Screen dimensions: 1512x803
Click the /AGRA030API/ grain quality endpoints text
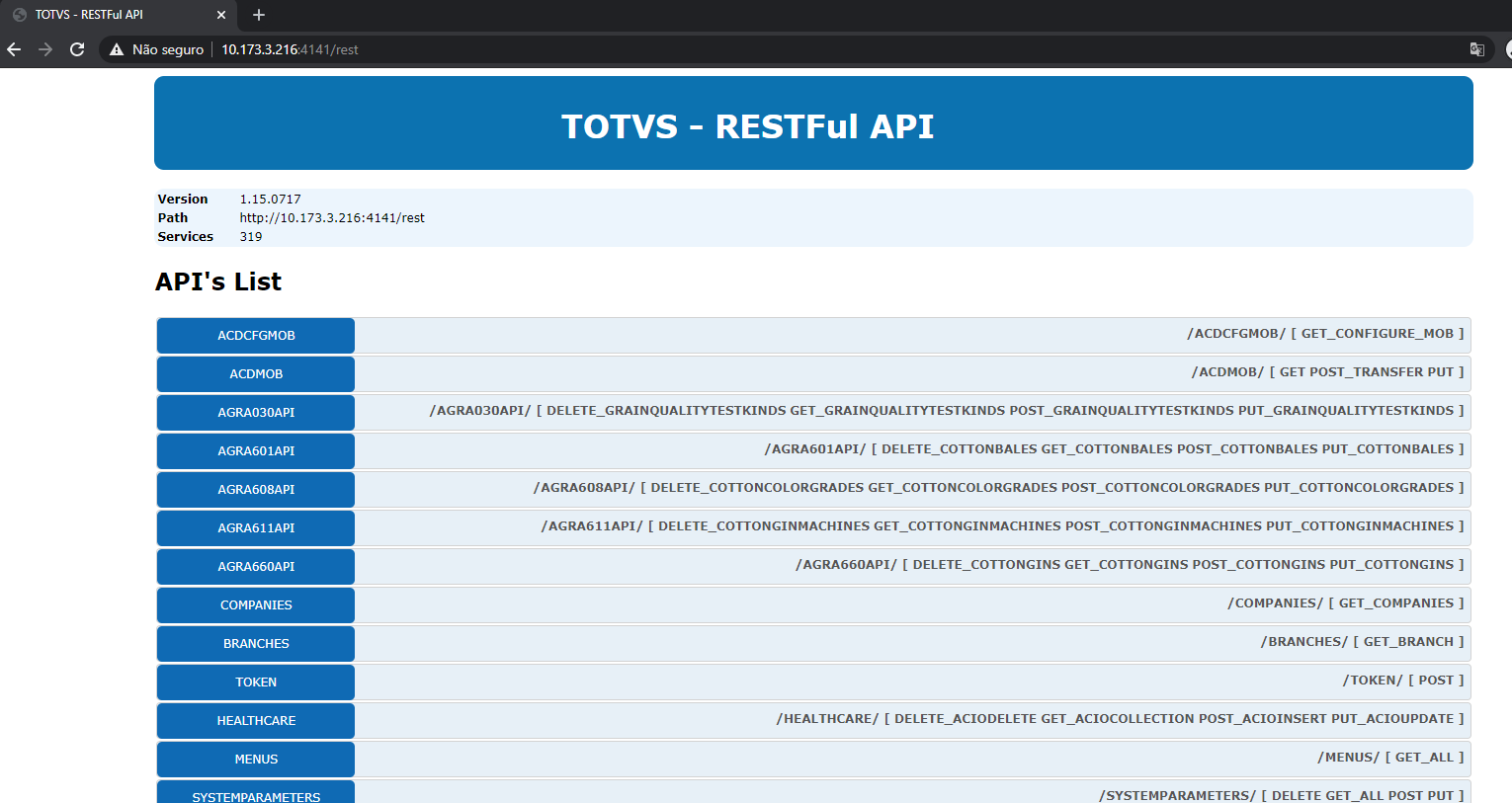[947, 411]
